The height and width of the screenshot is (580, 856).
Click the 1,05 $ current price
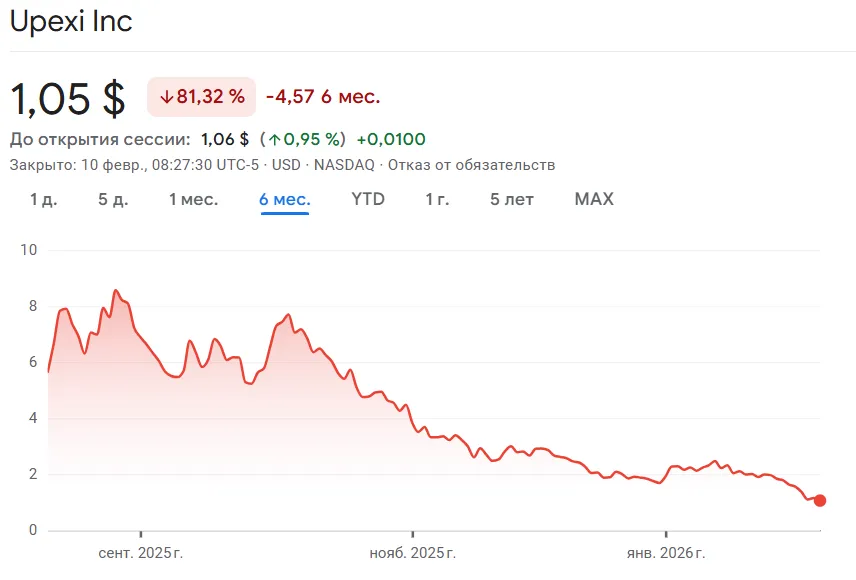click(x=68, y=98)
